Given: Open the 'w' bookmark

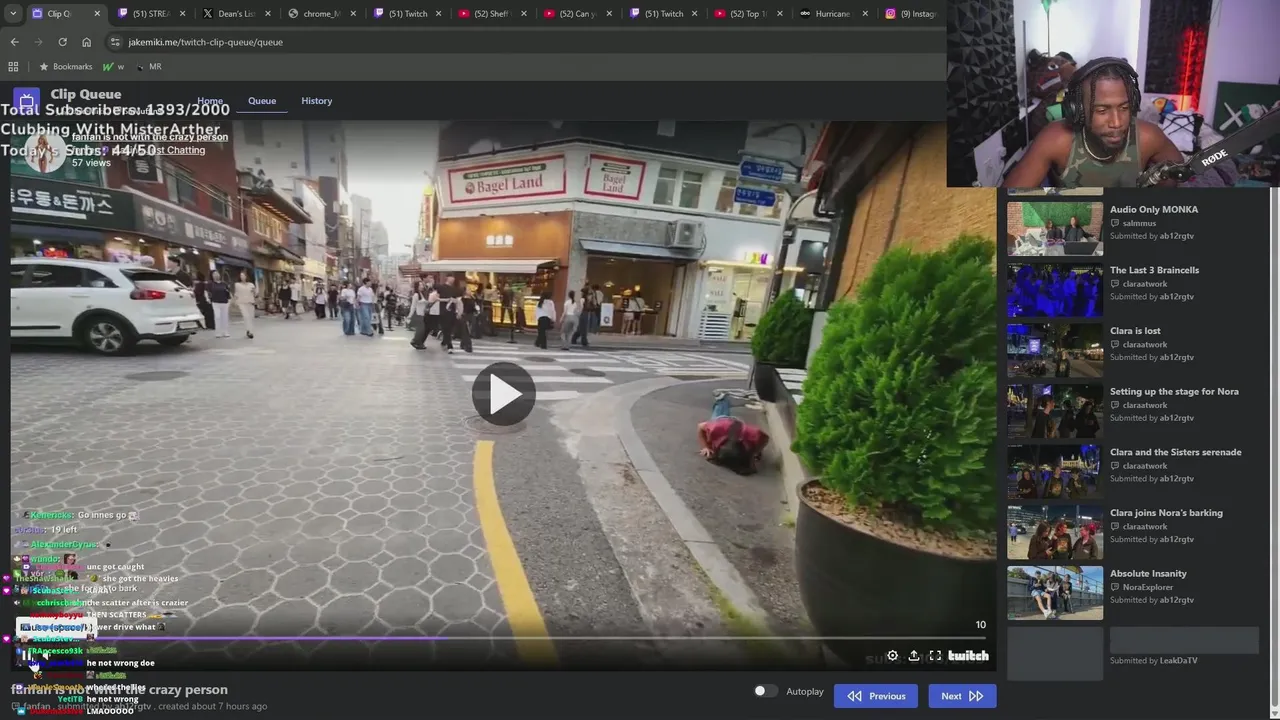Looking at the screenshot, I should tap(113, 67).
